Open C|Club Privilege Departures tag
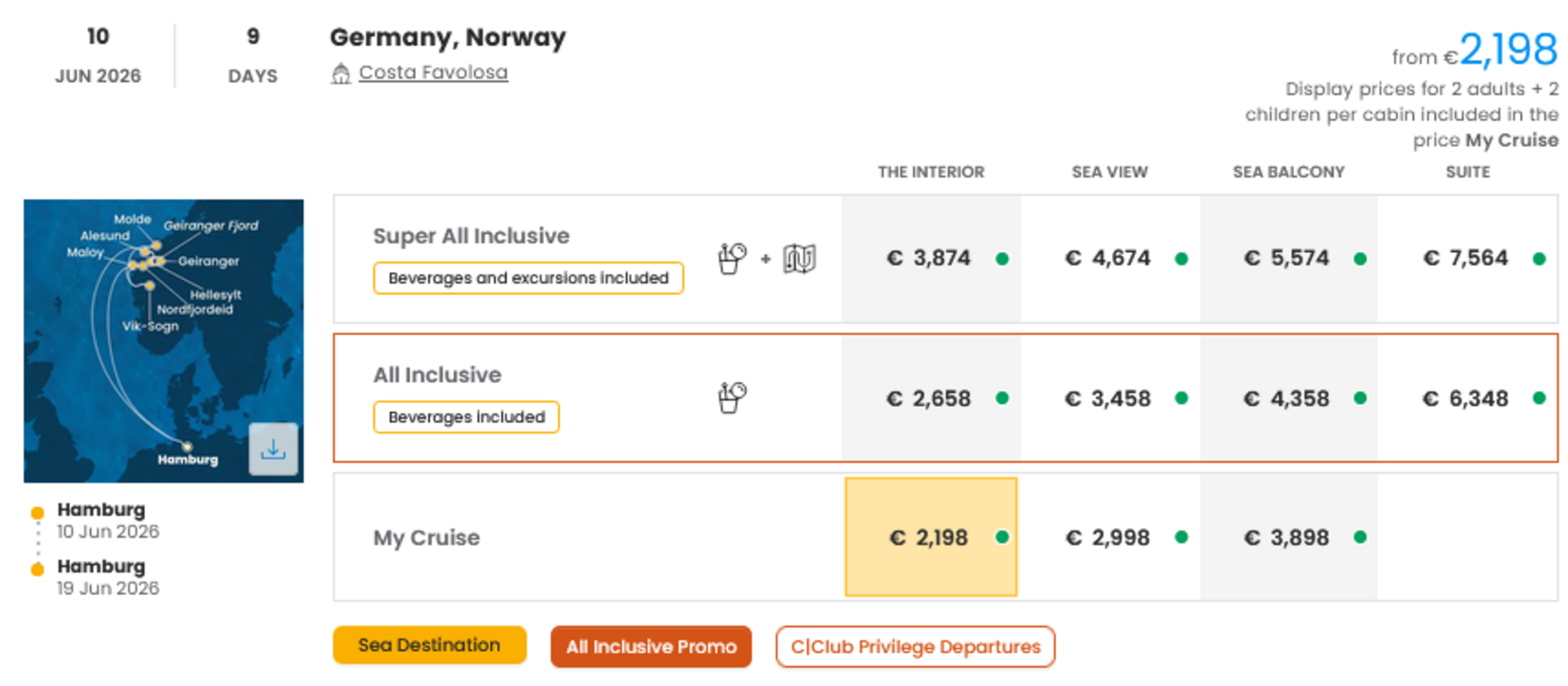Screen dimensions: 1568x686 pos(915,647)
